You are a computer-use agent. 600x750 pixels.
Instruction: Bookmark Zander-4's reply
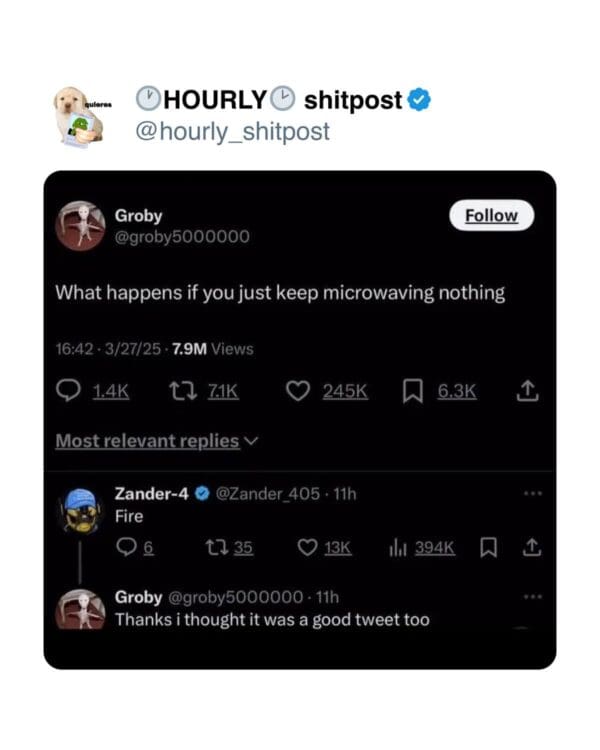(489, 547)
